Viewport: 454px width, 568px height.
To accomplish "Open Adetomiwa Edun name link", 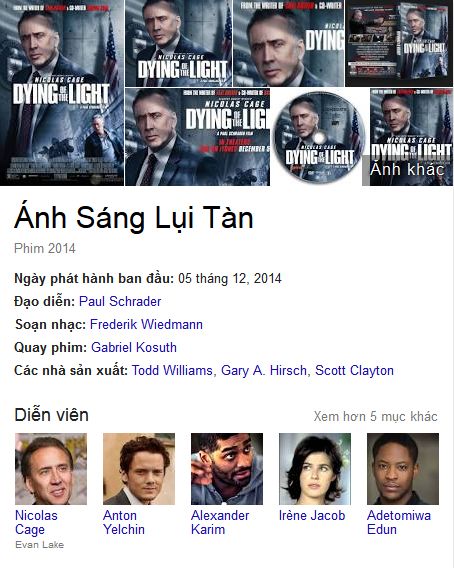I will [399, 522].
